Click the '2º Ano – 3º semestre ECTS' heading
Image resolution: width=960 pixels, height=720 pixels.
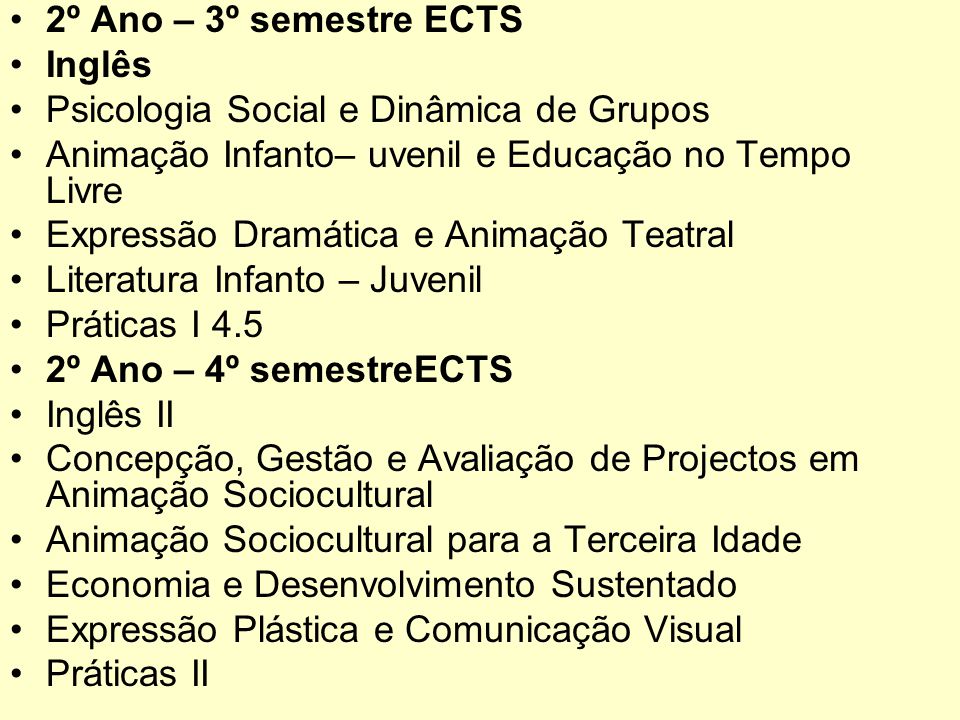(x=284, y=20)
